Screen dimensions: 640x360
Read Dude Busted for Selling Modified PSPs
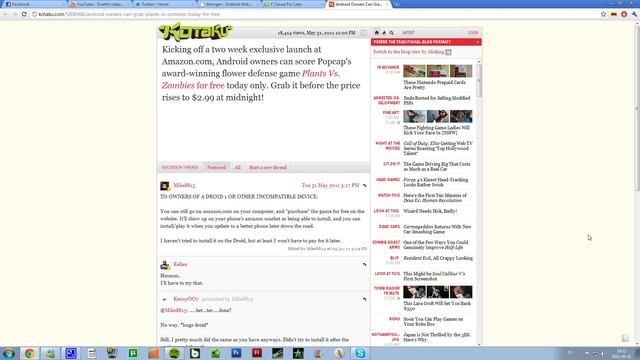click(x=437, y=101)
